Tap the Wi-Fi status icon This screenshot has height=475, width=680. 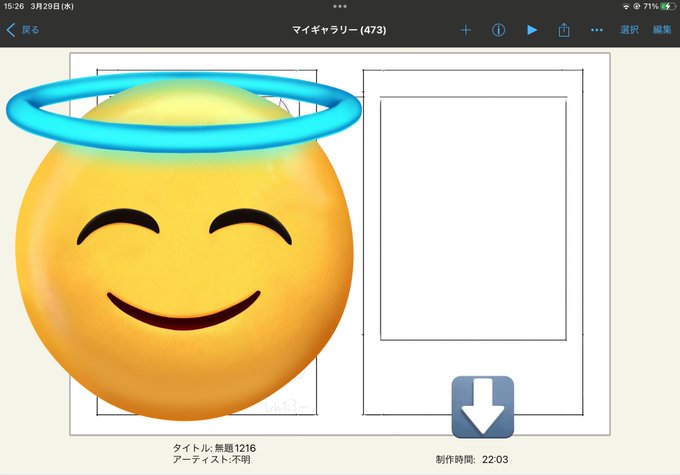coord(626,7)
